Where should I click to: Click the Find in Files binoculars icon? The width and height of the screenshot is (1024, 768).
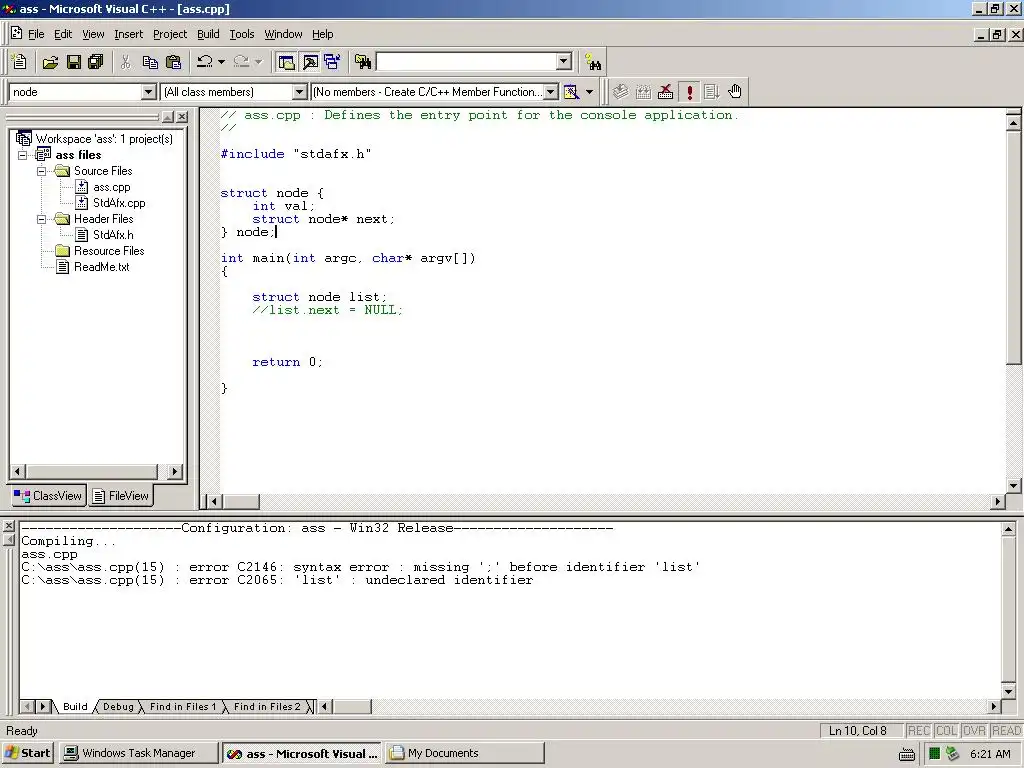363,62
